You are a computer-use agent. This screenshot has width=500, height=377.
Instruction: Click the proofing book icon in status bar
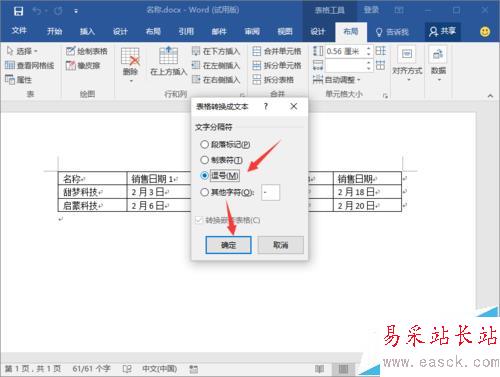pos(127,369)
